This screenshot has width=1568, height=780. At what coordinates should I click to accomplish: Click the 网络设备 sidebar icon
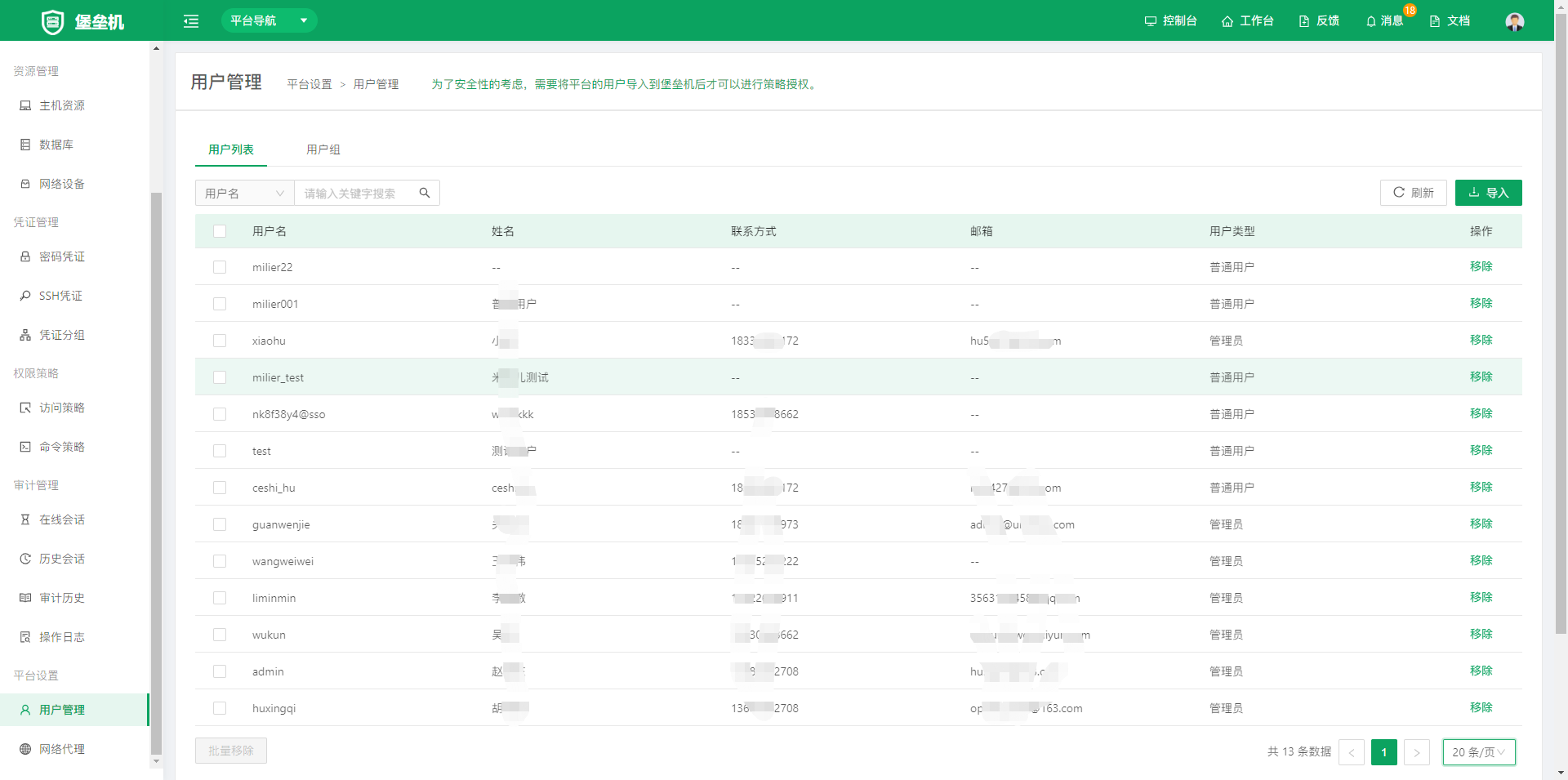point(25,184)
